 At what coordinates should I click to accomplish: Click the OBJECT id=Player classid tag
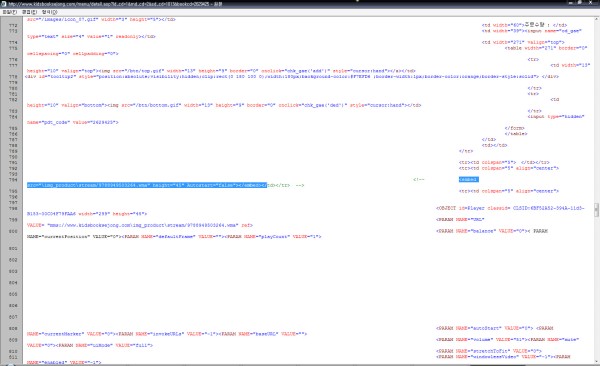click(x=510, y=208)
